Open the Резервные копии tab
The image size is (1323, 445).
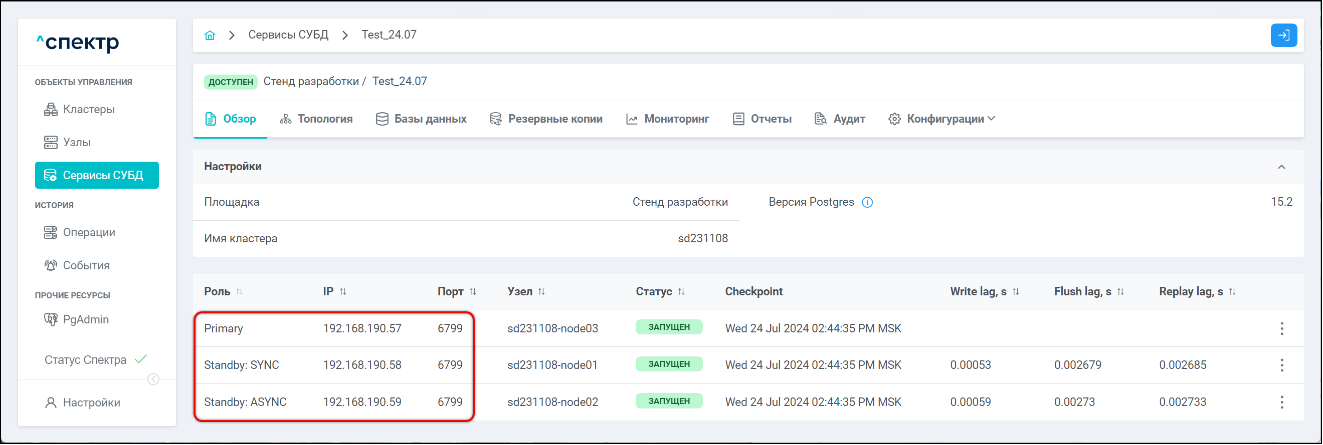[546, 119]
